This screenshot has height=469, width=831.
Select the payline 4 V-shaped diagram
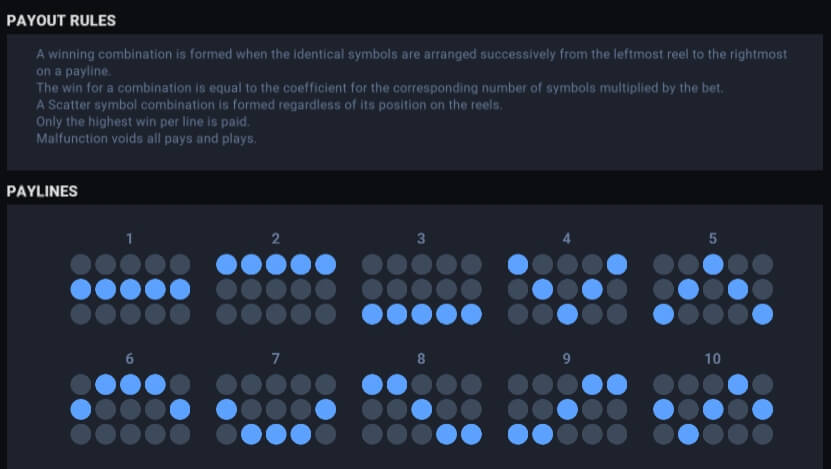pyautogui.click(x=567, y=289)
